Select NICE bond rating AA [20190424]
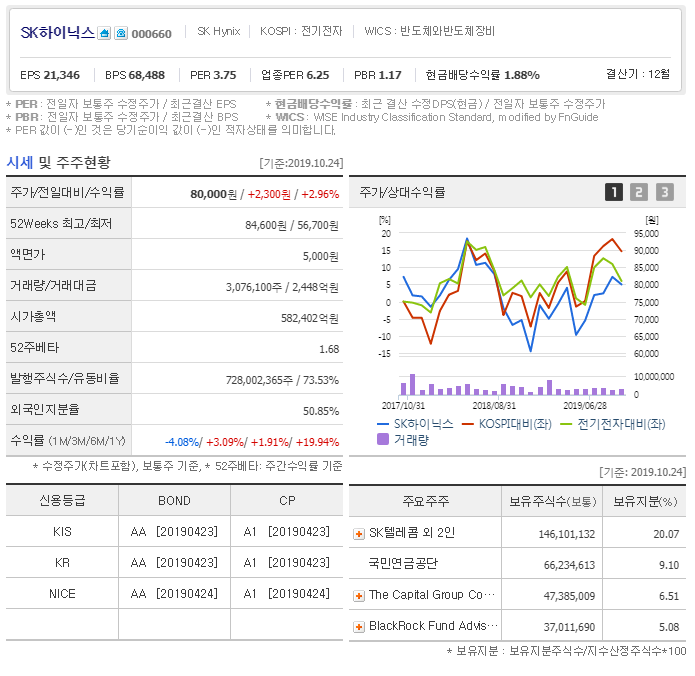 point(174,594)
